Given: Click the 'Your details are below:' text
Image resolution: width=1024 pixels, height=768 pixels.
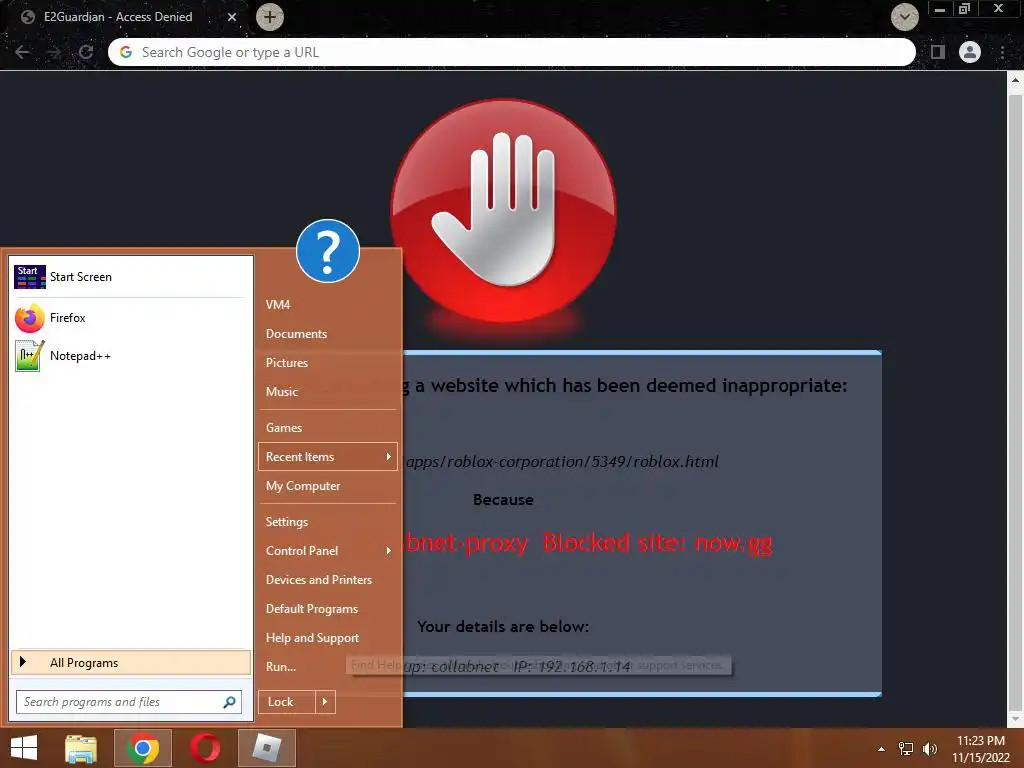Looking at the screenshot, I should point(503,626).
